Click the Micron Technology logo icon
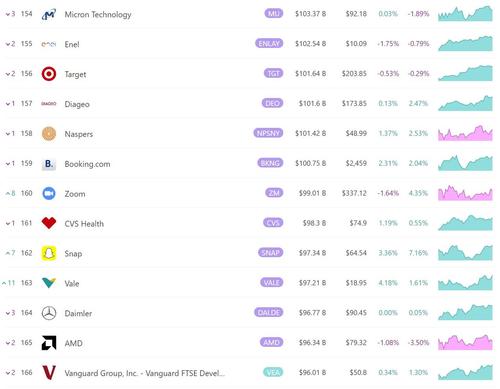The height and width of the screenshot is (389, 500). point(49,14)
